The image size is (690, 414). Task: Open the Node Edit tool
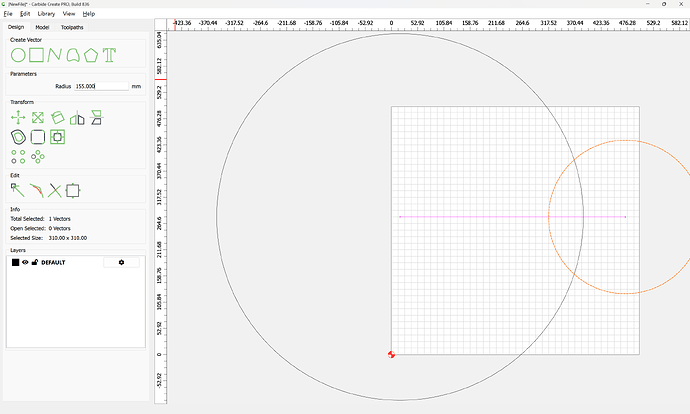(x=17, y=189)
